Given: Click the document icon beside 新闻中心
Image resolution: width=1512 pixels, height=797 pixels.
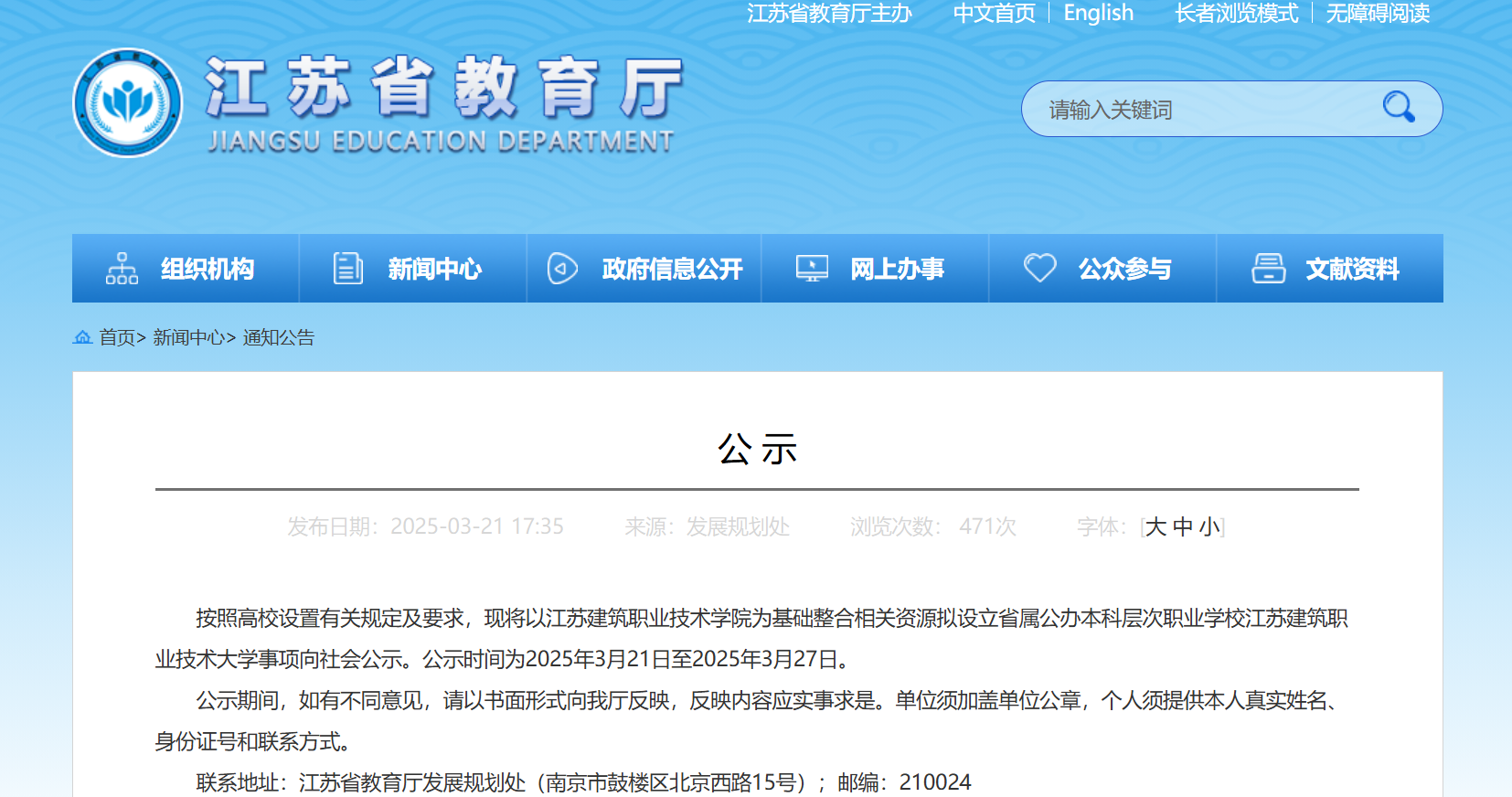Looking at the screenshot, I should [347, 269].
